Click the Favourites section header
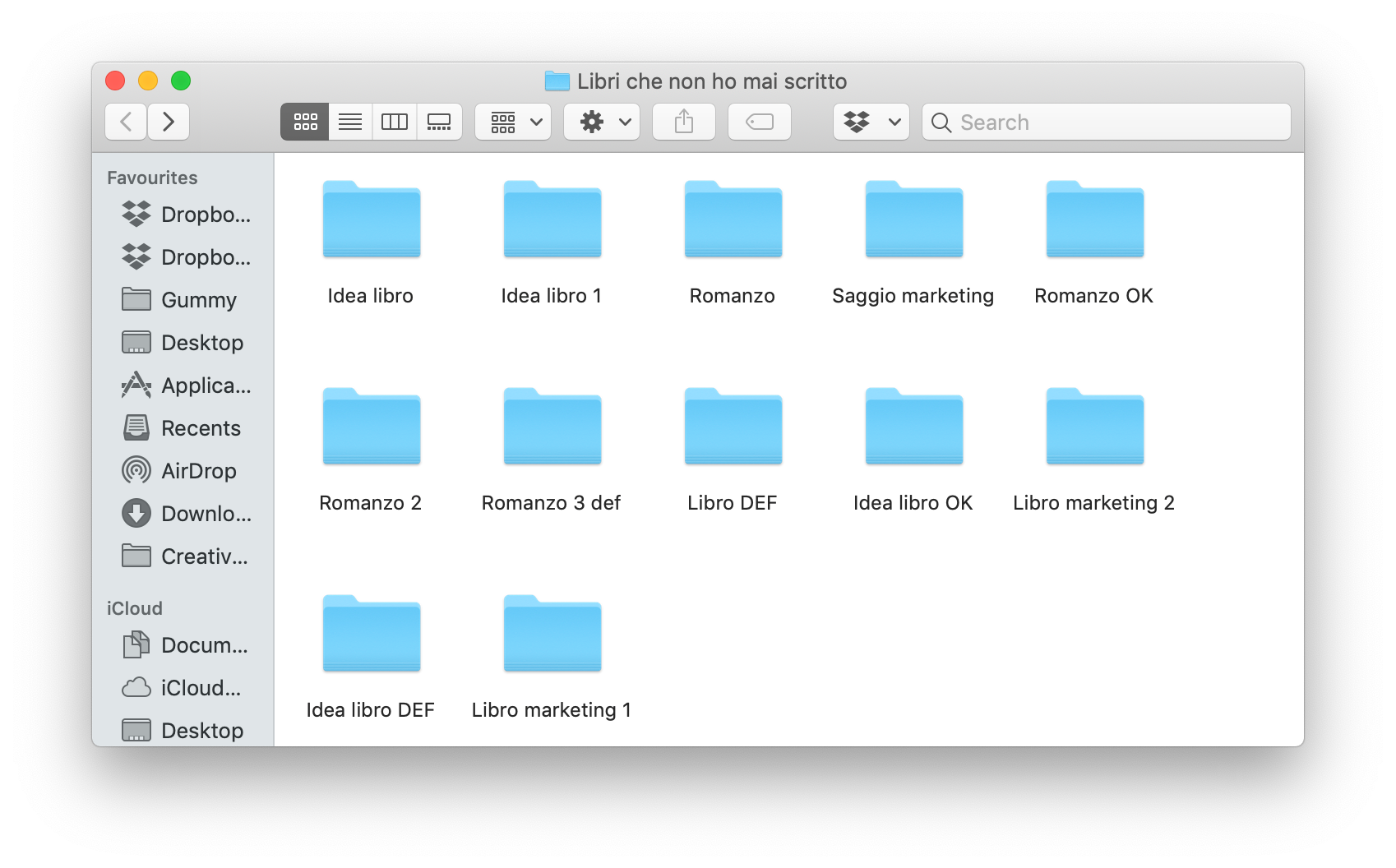The image size is (1396, 868). click(152, 178)
